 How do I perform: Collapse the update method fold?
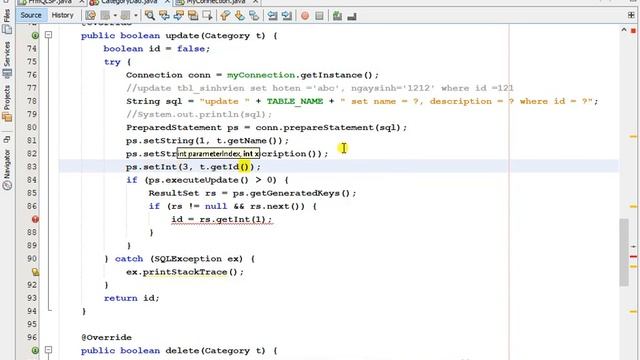point(49,35)
